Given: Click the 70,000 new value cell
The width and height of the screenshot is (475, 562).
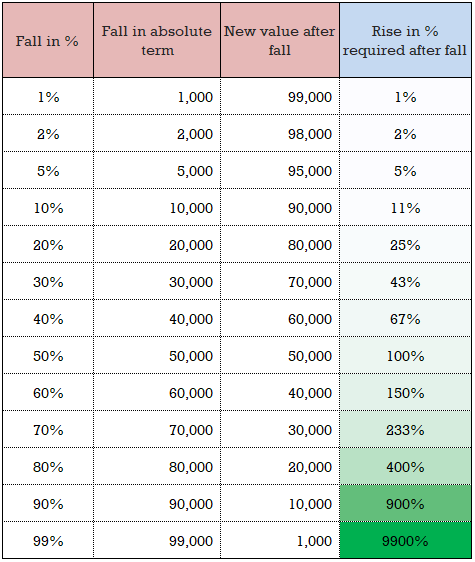Looking at the screenshot, I should [280, 281].
